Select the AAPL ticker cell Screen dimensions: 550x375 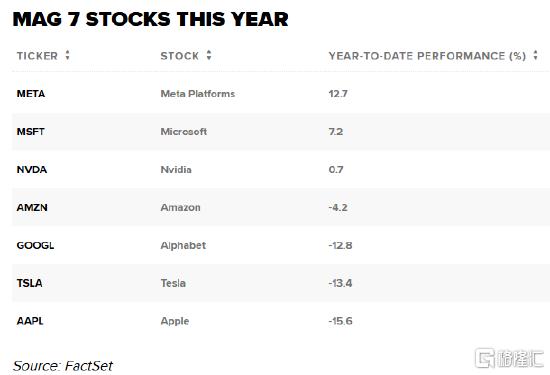30,321
